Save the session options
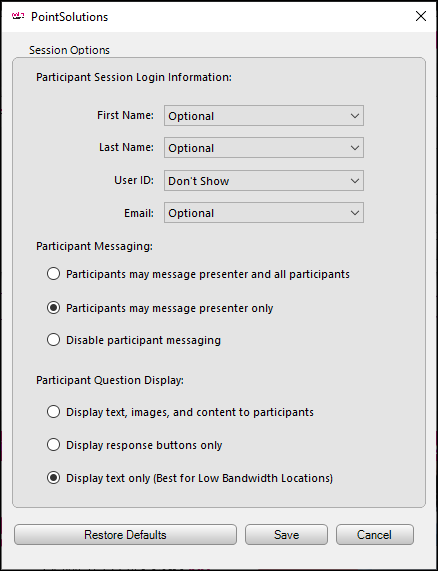Viewport: 438px width, 571px height. coord(286,535)
